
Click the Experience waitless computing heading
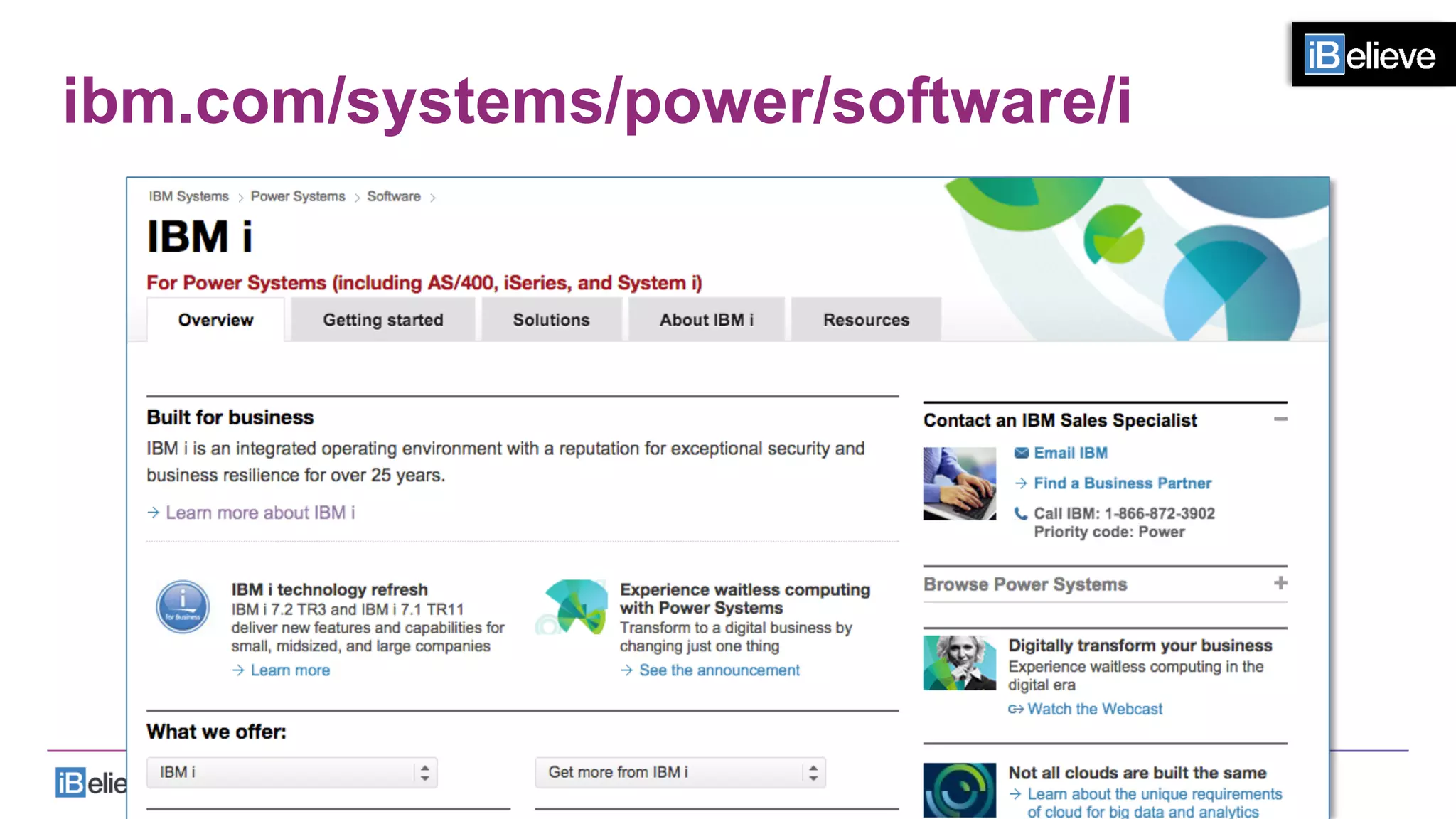pyautogui.click(x=745, y=599)
